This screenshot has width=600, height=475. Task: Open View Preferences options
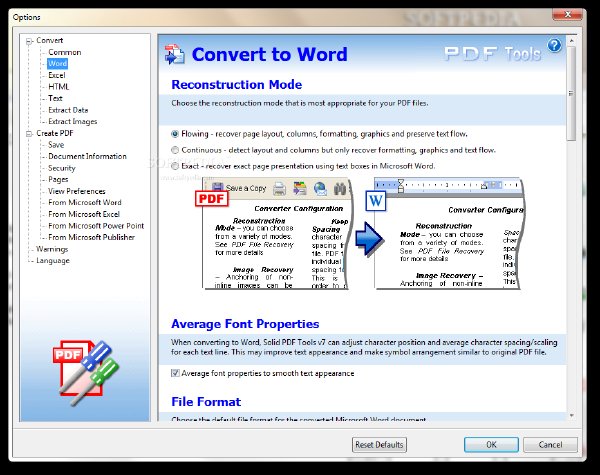[77, 191]
